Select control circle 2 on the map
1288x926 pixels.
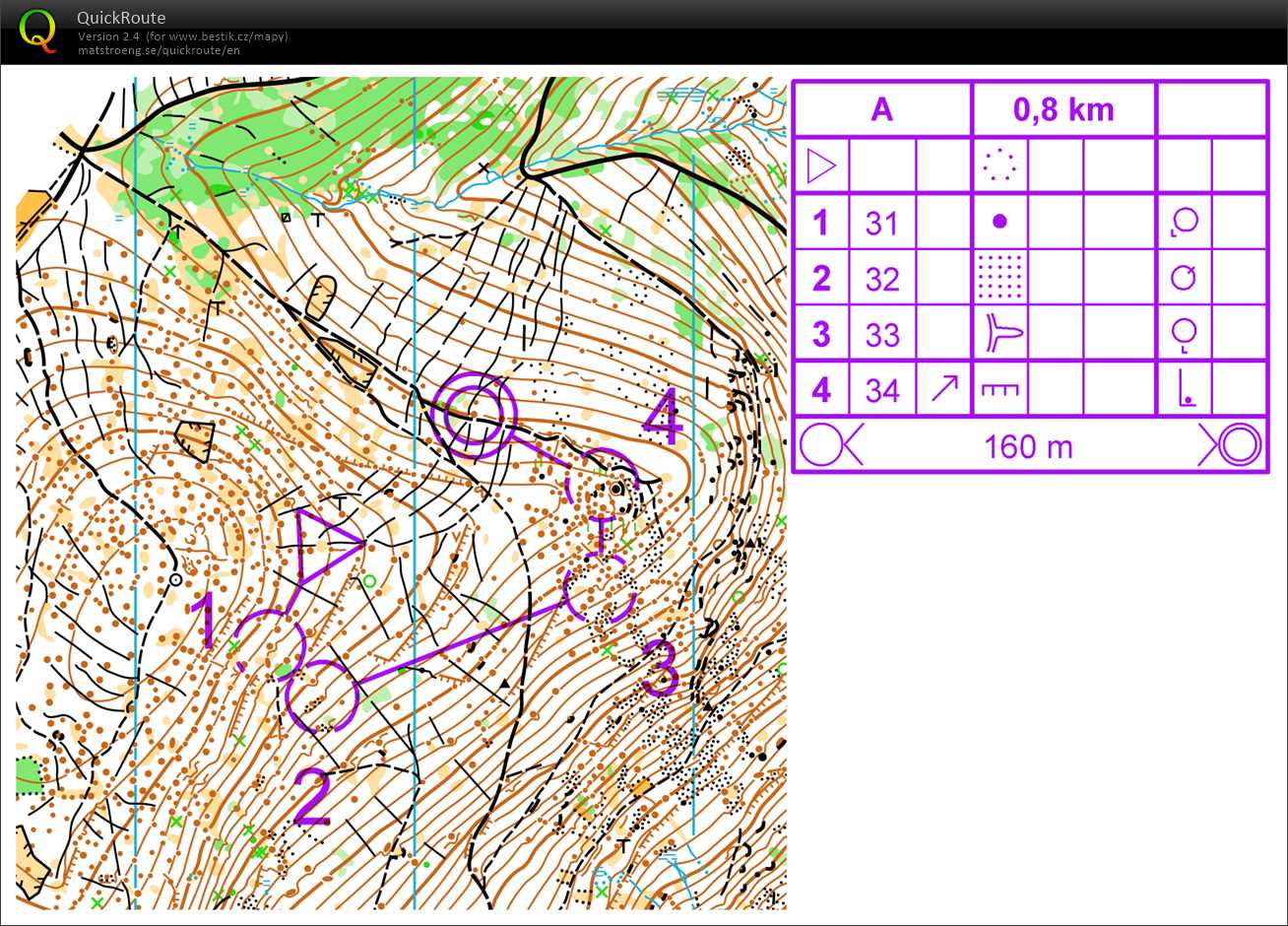pyautogui.click(x=321, y=695)
